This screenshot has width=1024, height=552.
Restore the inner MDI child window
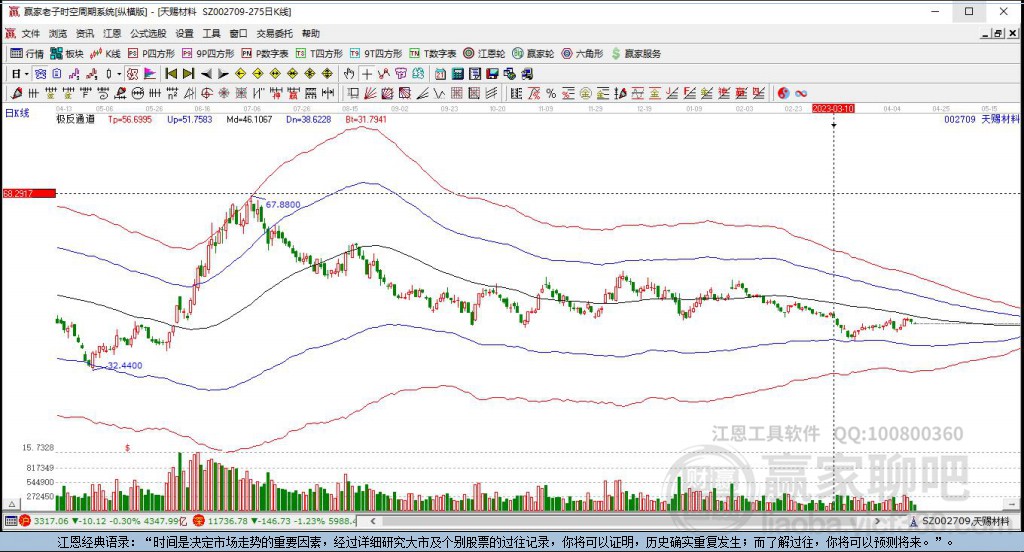pos(998,33)
